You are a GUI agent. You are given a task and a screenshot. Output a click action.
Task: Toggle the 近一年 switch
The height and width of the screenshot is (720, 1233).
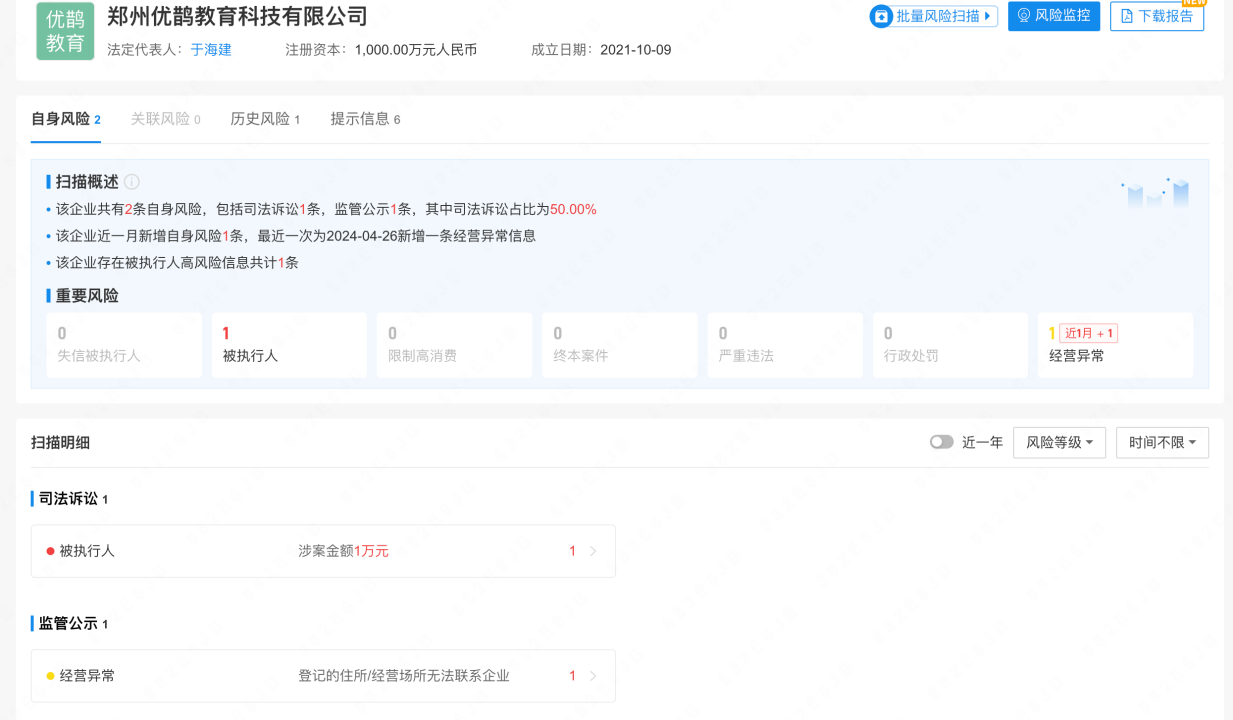941,442
